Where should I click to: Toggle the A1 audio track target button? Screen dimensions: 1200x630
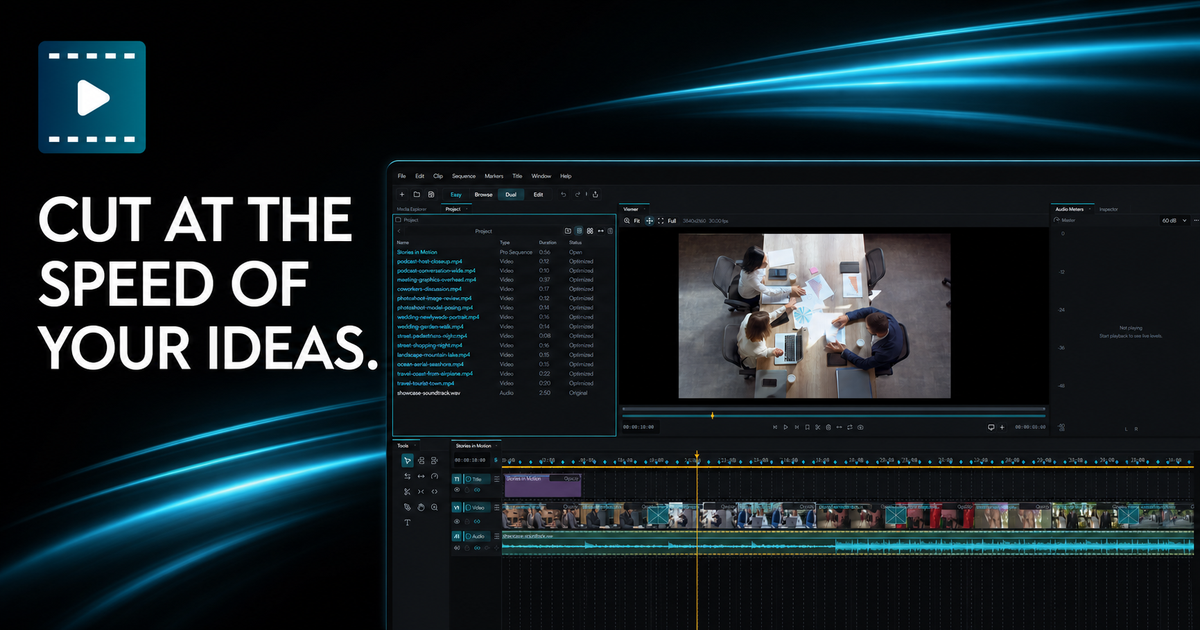click(x=457, y=536)
